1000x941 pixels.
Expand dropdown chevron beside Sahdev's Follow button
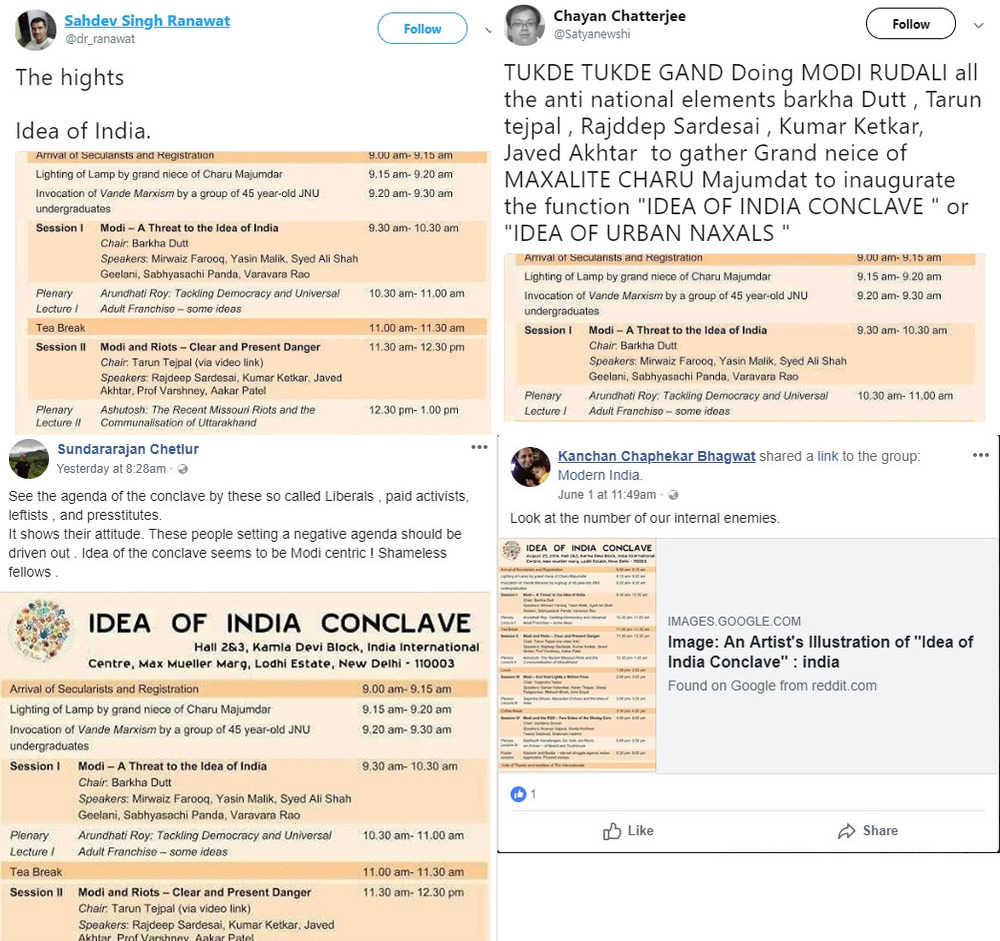click(489, 30)
